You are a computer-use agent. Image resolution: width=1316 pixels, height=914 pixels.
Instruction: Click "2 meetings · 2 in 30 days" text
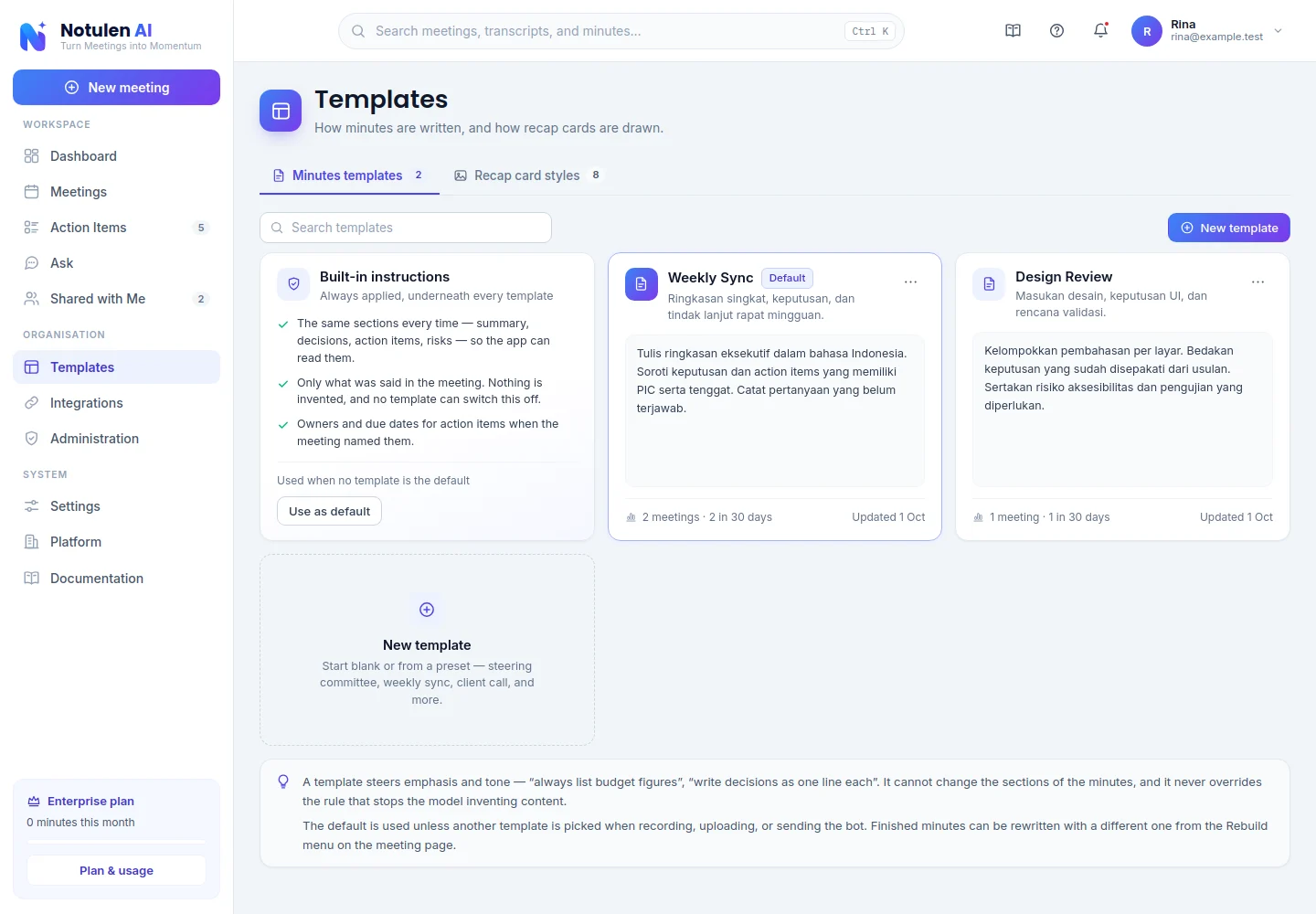click(x=706, y=517)
